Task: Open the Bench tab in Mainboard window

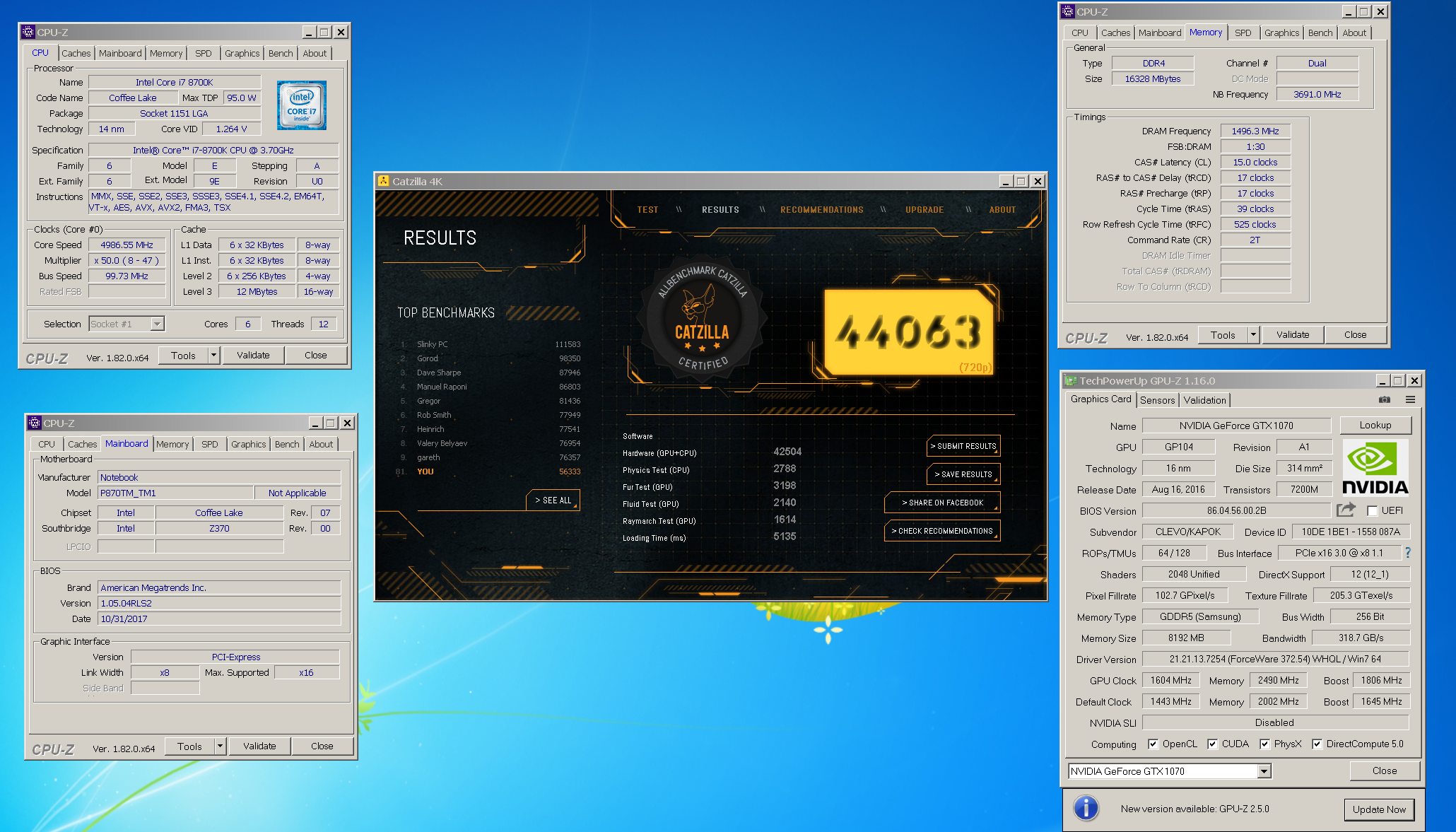Action: click(x=287, y=444)
